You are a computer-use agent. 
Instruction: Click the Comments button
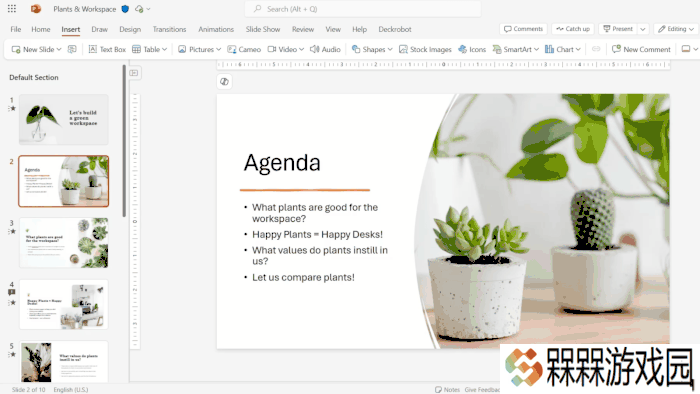tap(523, 29)
